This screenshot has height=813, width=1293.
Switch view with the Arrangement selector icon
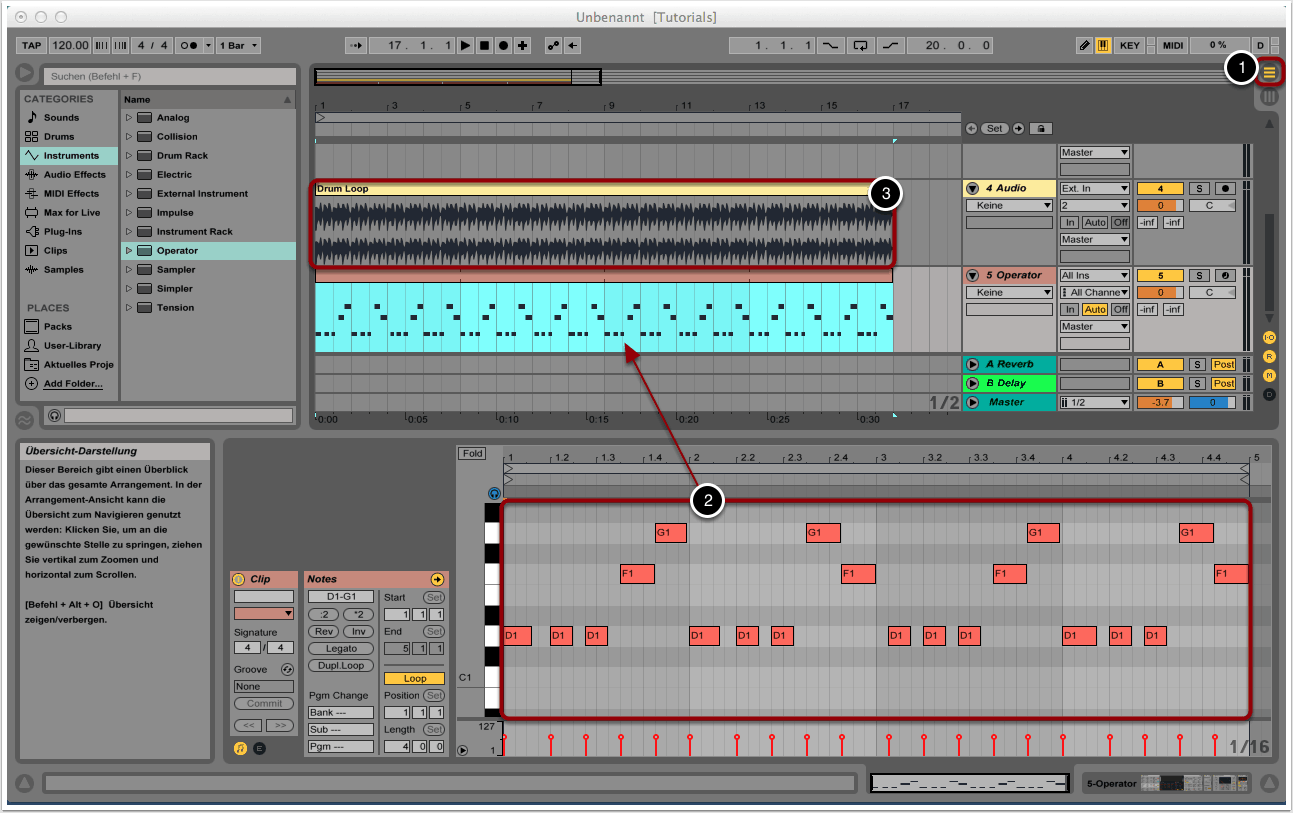pyautogui.click(x=1270, y=72)
